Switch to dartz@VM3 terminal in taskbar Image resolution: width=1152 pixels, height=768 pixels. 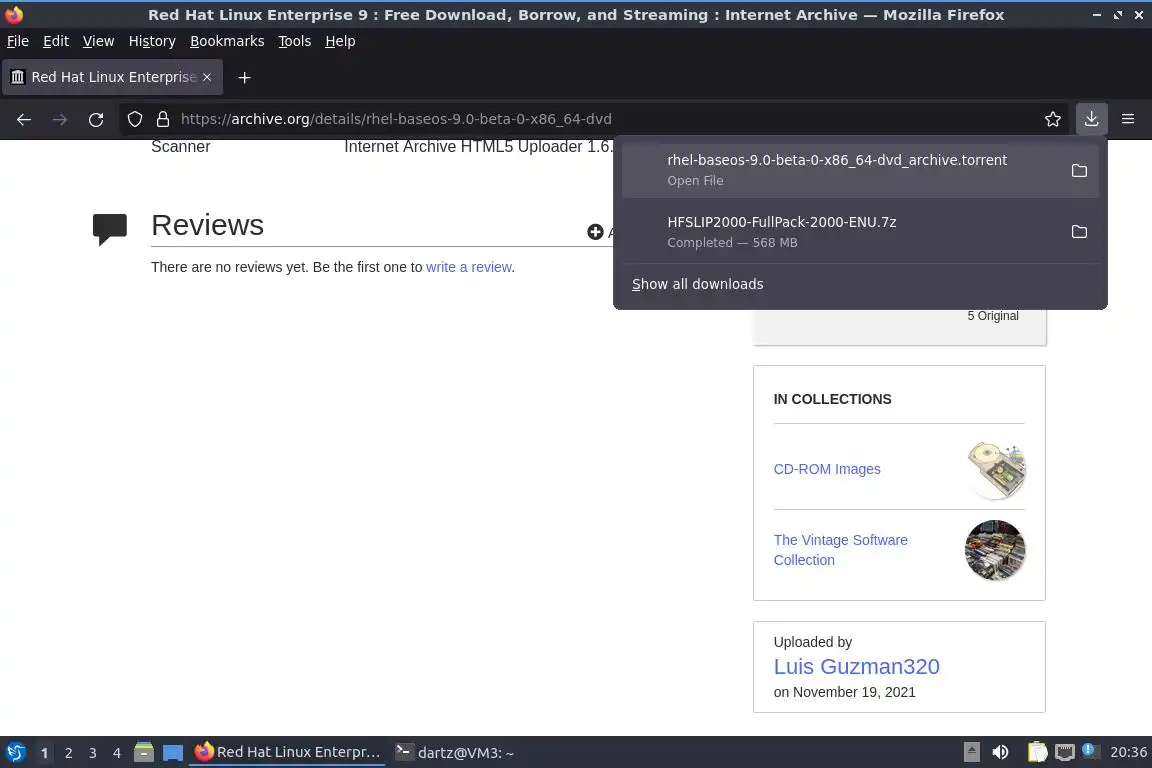pos(456,752)
